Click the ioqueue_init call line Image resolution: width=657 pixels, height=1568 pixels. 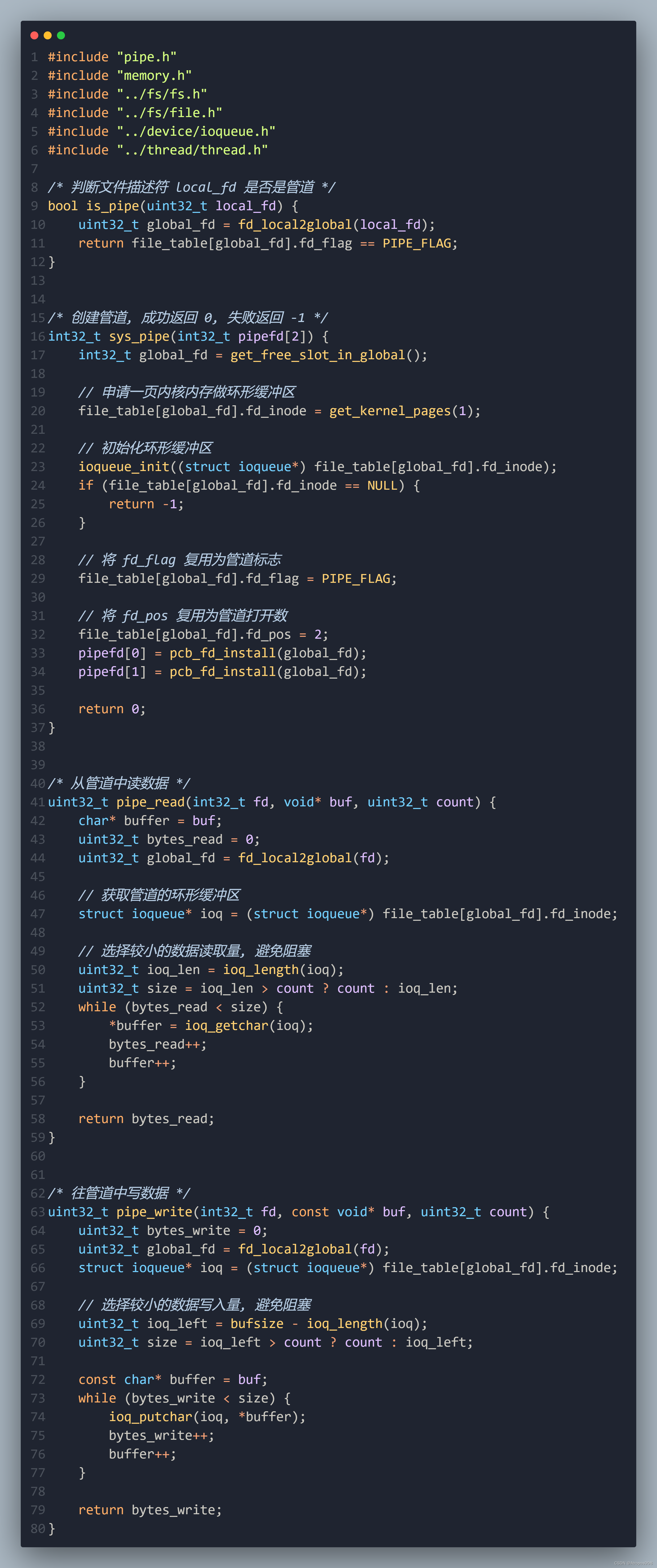(x=317, y=466)
